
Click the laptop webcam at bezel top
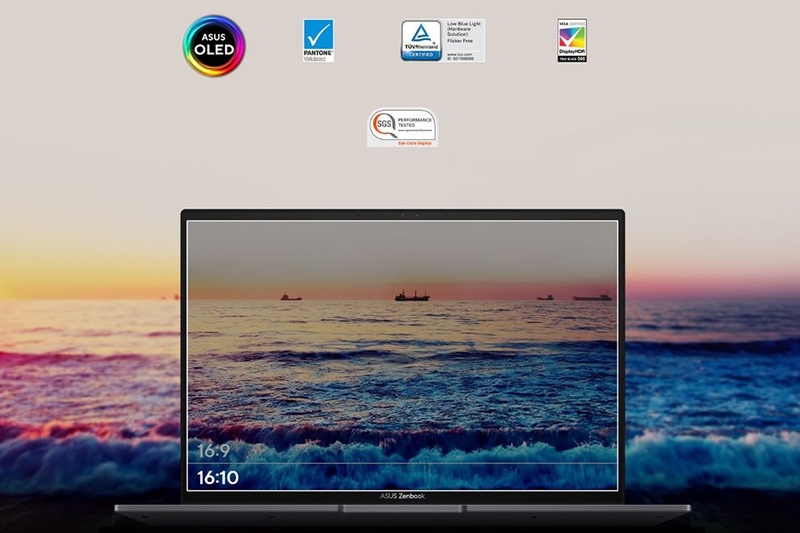click(x=403, y=215)
